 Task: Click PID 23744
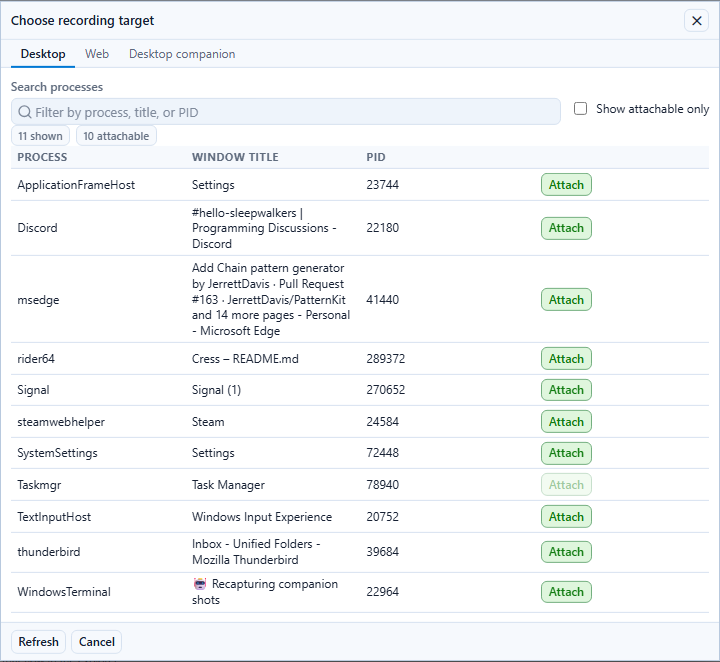pos(382,185)
